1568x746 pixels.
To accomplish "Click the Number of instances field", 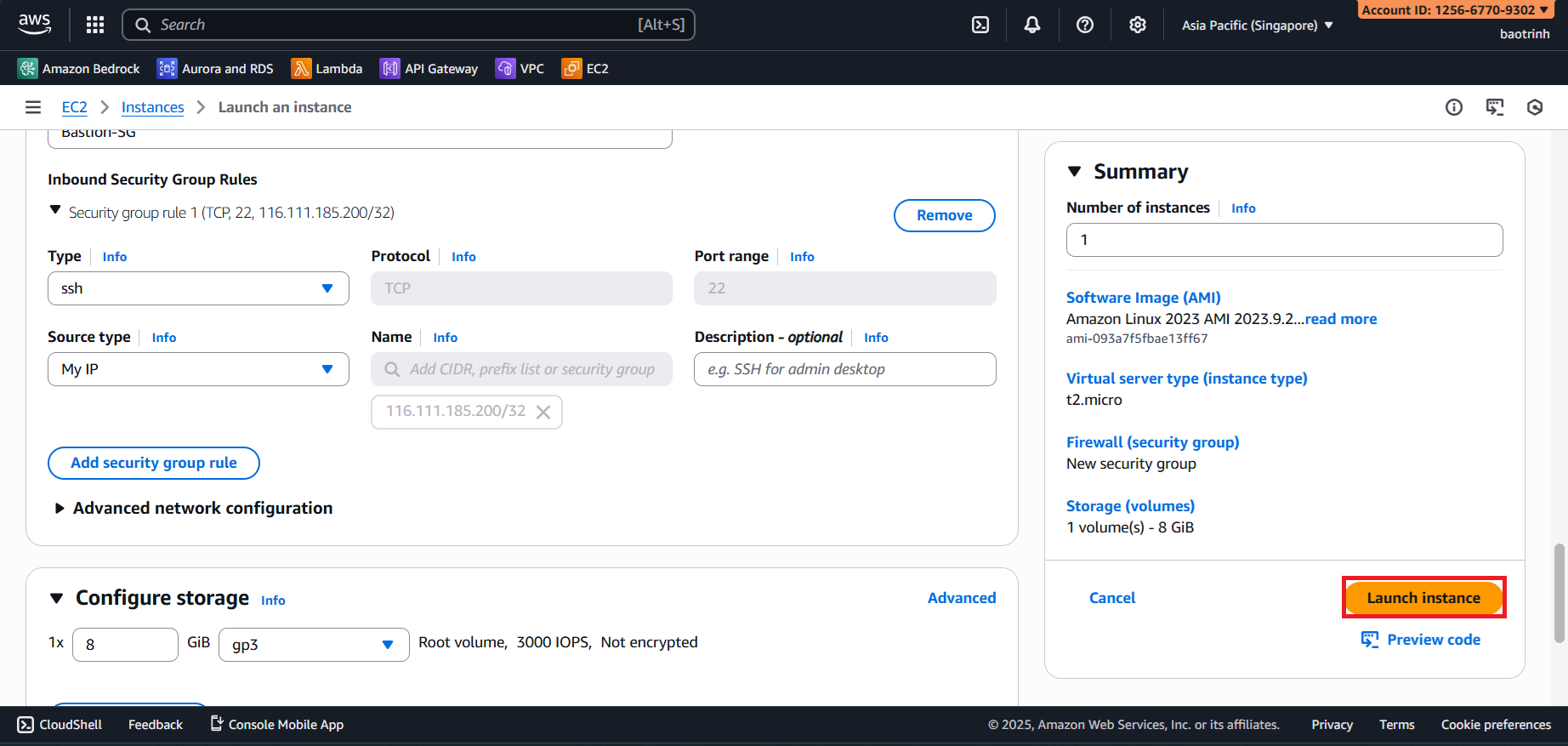I will (x=1284, y=240).
